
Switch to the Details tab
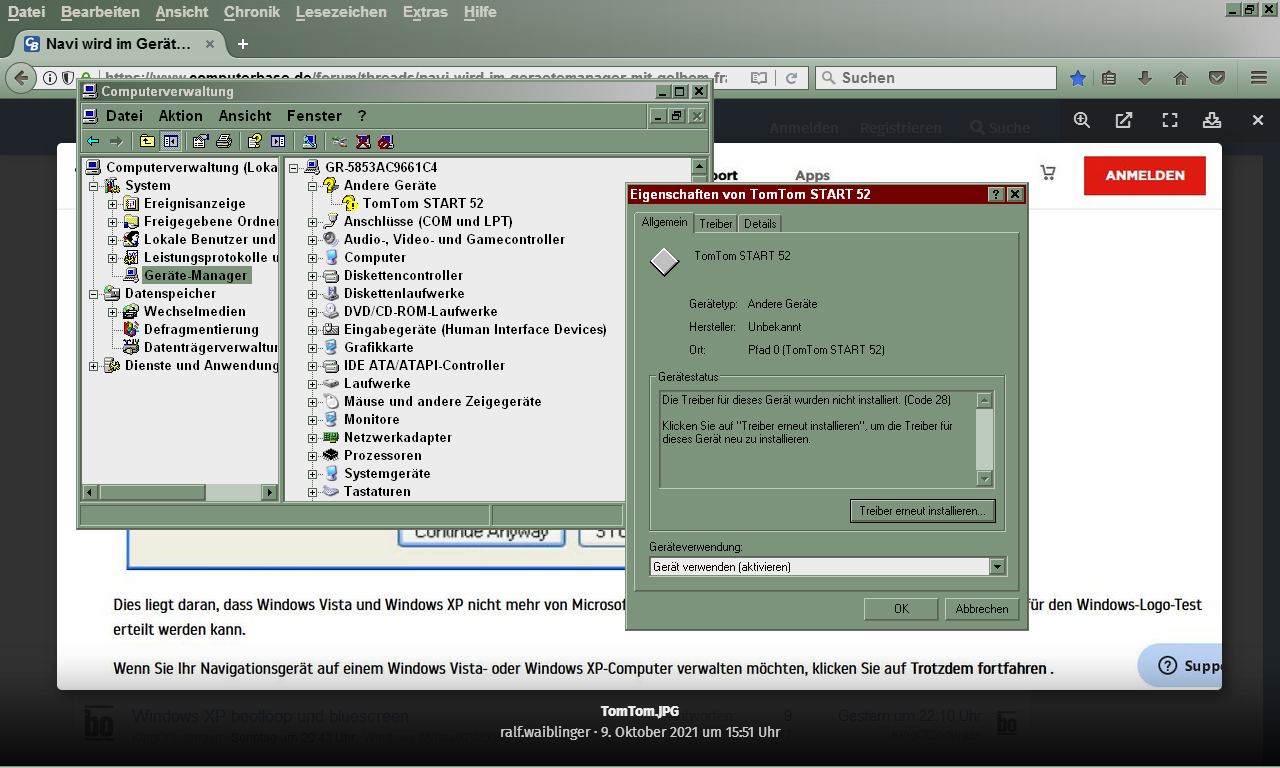tap(760, 224)
